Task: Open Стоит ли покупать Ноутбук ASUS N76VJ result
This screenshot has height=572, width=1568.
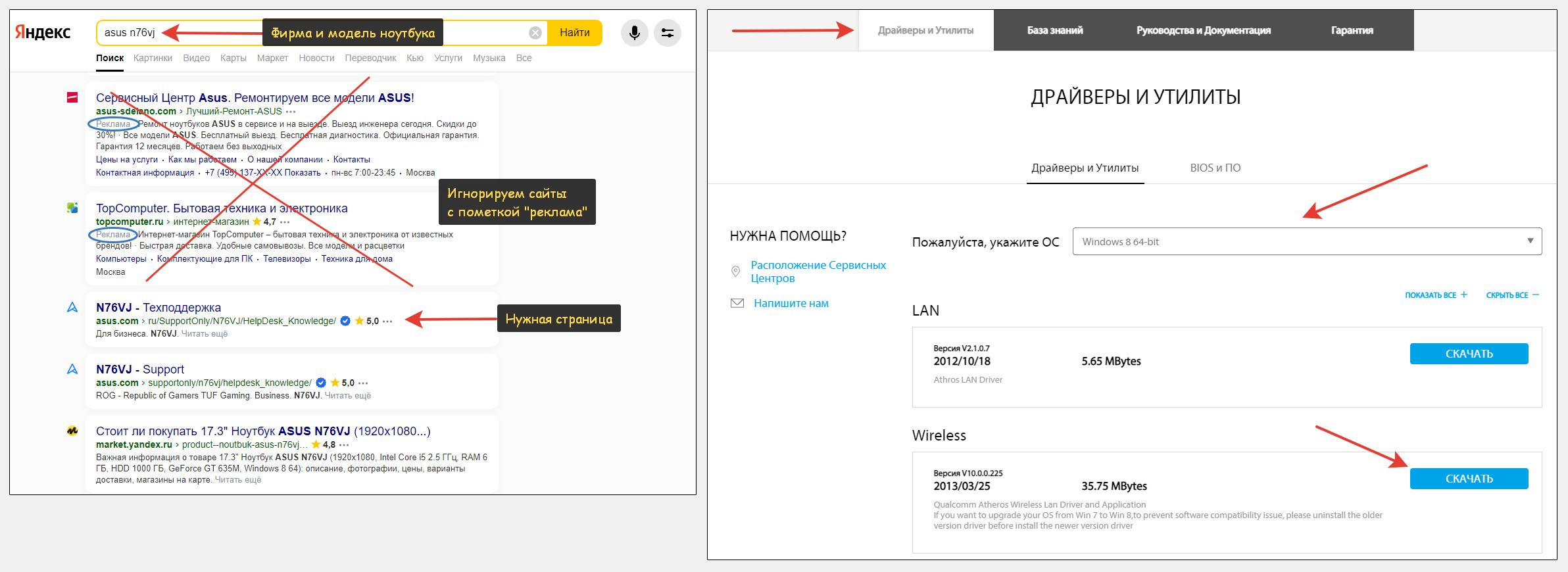Action: 263,431
